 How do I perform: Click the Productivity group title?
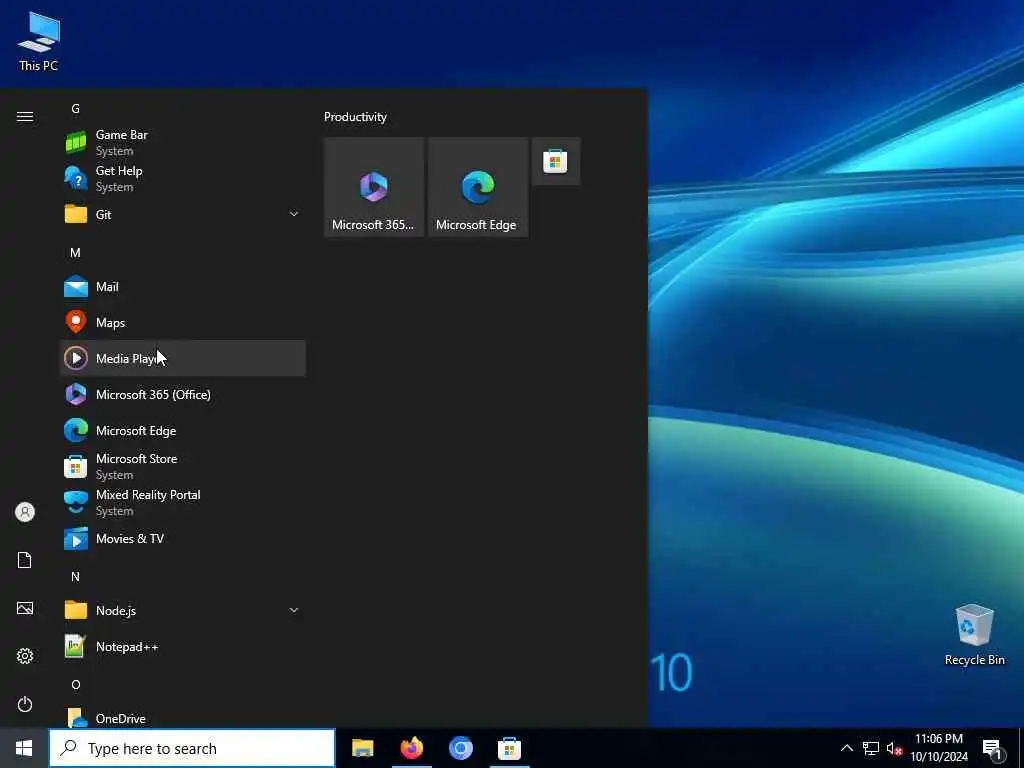tap(355, 117)
